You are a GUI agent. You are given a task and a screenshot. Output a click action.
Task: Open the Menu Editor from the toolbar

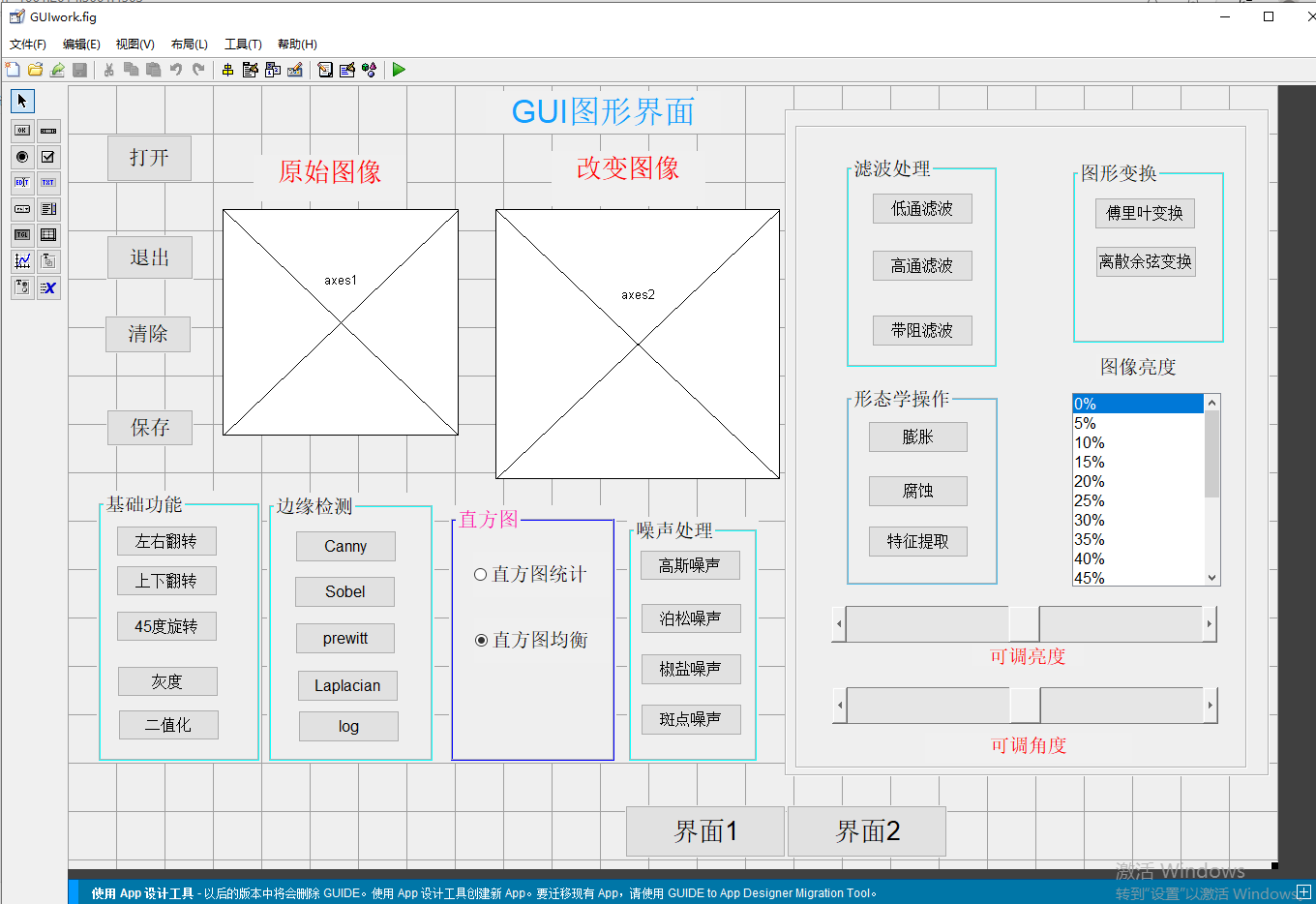250,69
